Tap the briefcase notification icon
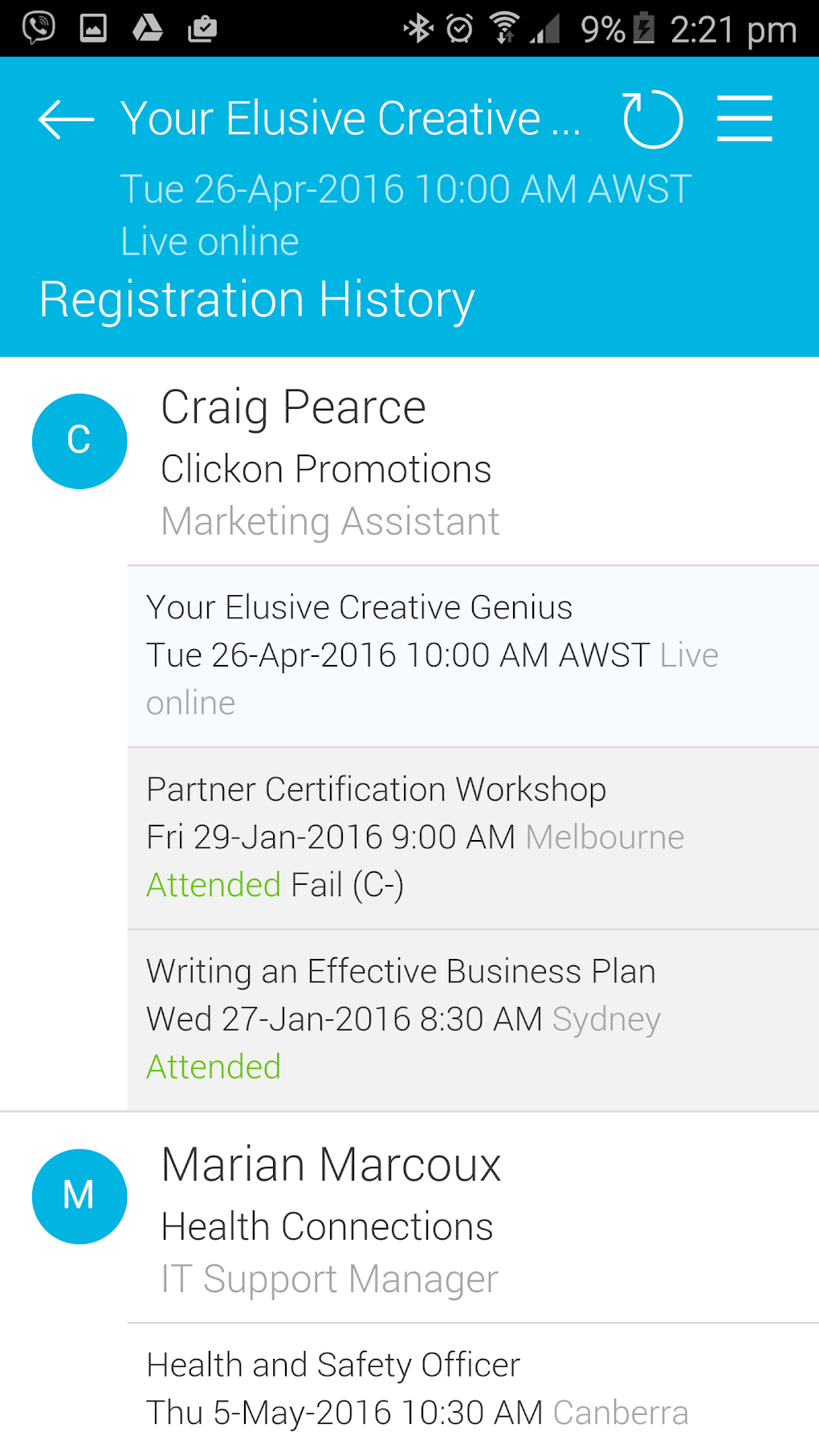This screenshot has height=1456, width=819. [202, 29]
